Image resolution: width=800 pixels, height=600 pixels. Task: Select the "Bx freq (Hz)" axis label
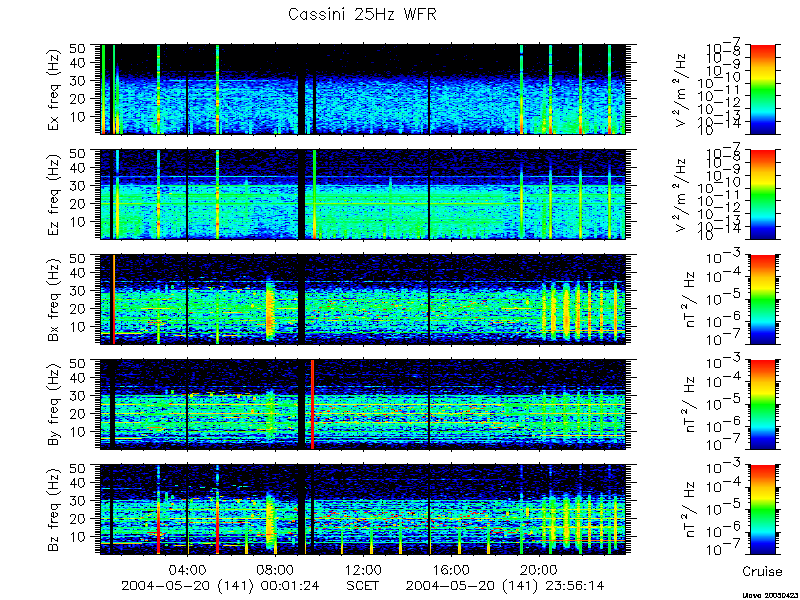click(x=55, y=299)
